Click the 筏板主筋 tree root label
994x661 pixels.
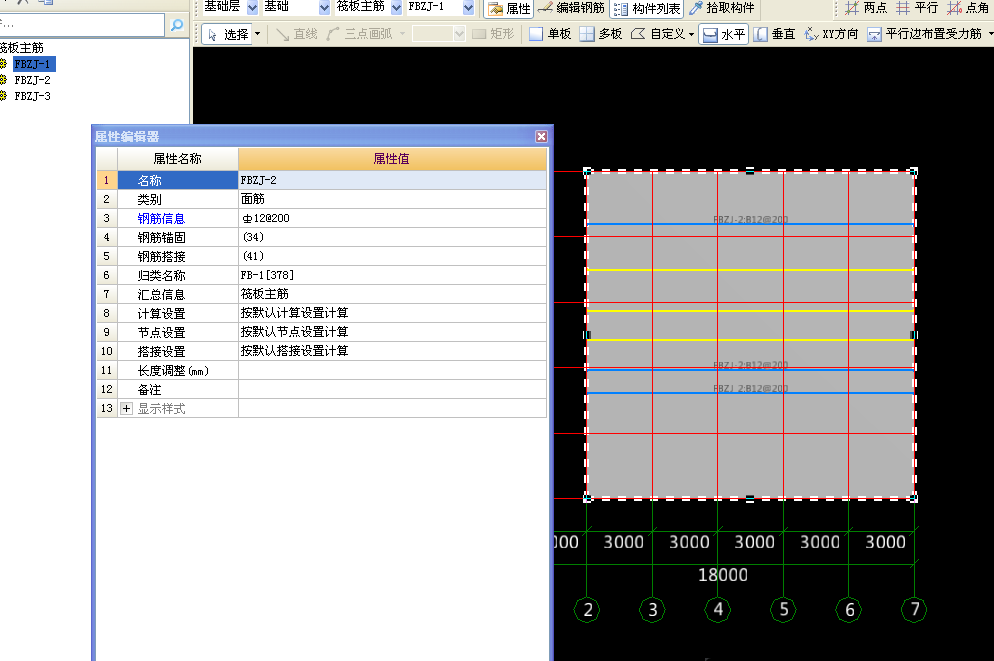pyautogui.click(x=22, y=48)
